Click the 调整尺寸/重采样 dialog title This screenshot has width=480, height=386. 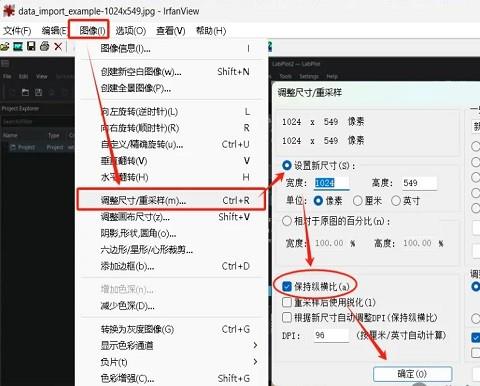[310, 92]
